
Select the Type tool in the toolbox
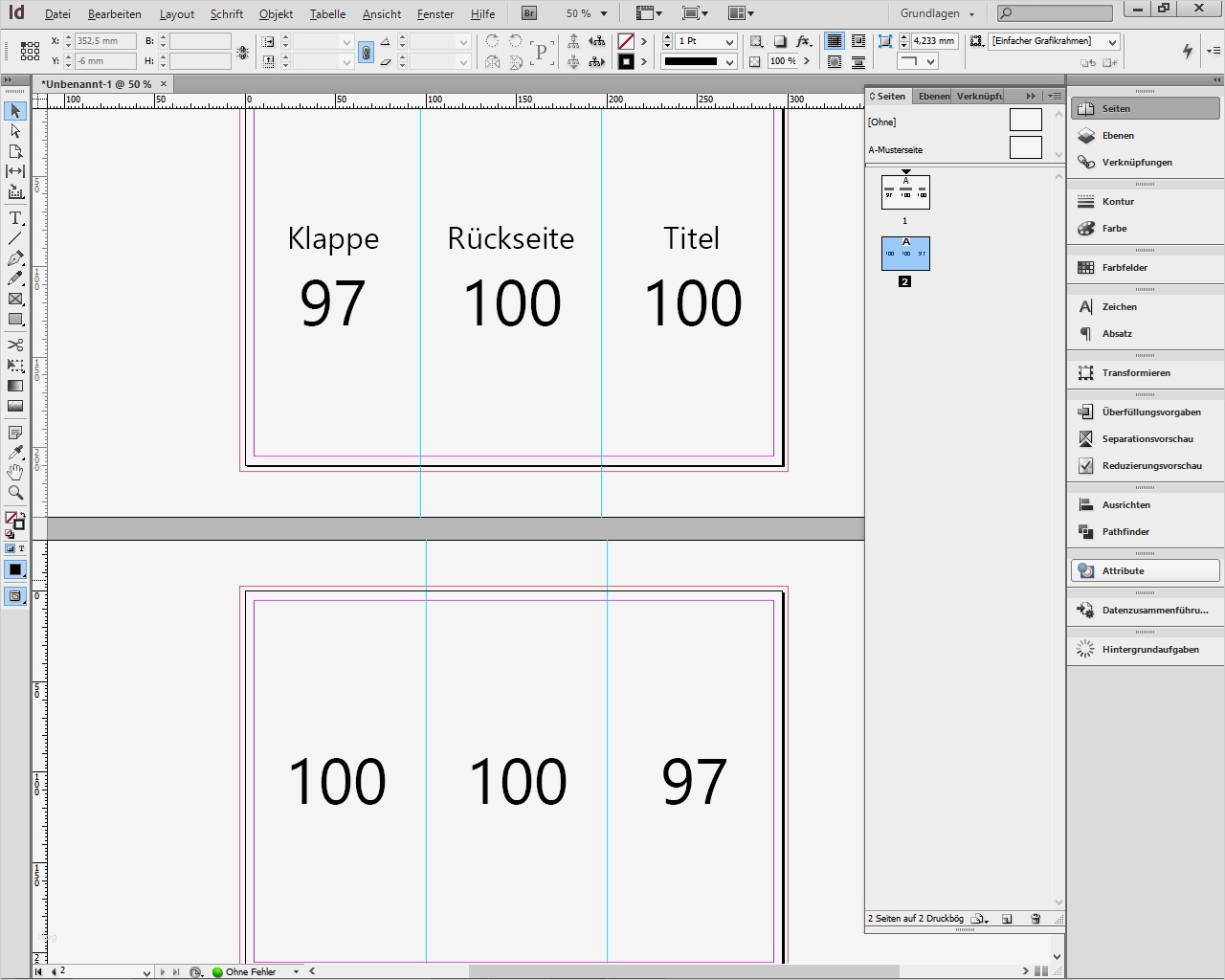15,218
